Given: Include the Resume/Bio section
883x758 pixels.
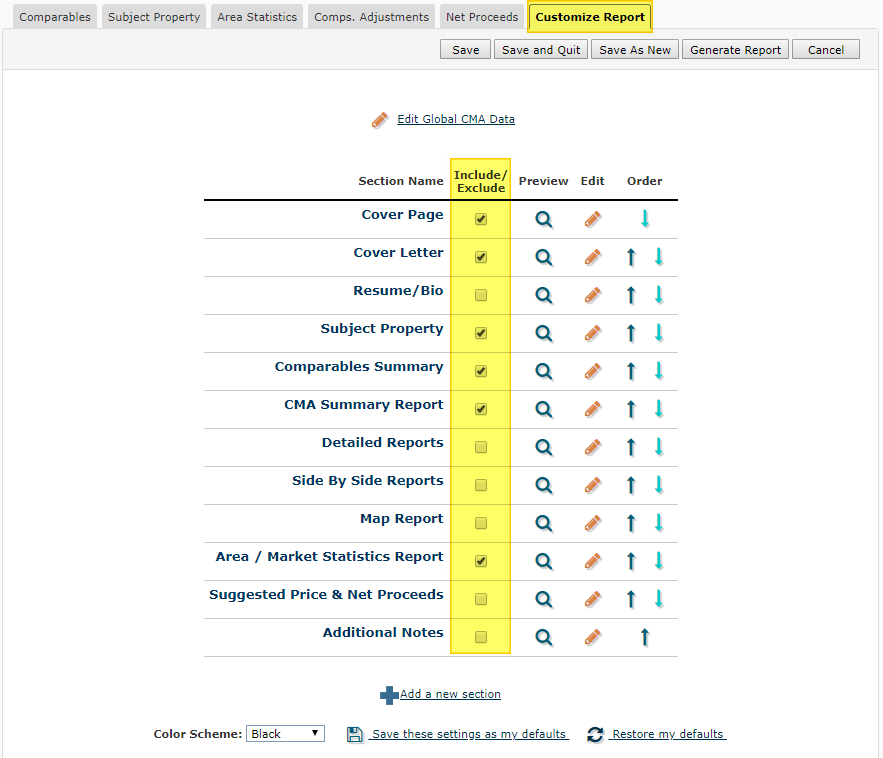Looking at the screenshot, I should coord(481,295).
